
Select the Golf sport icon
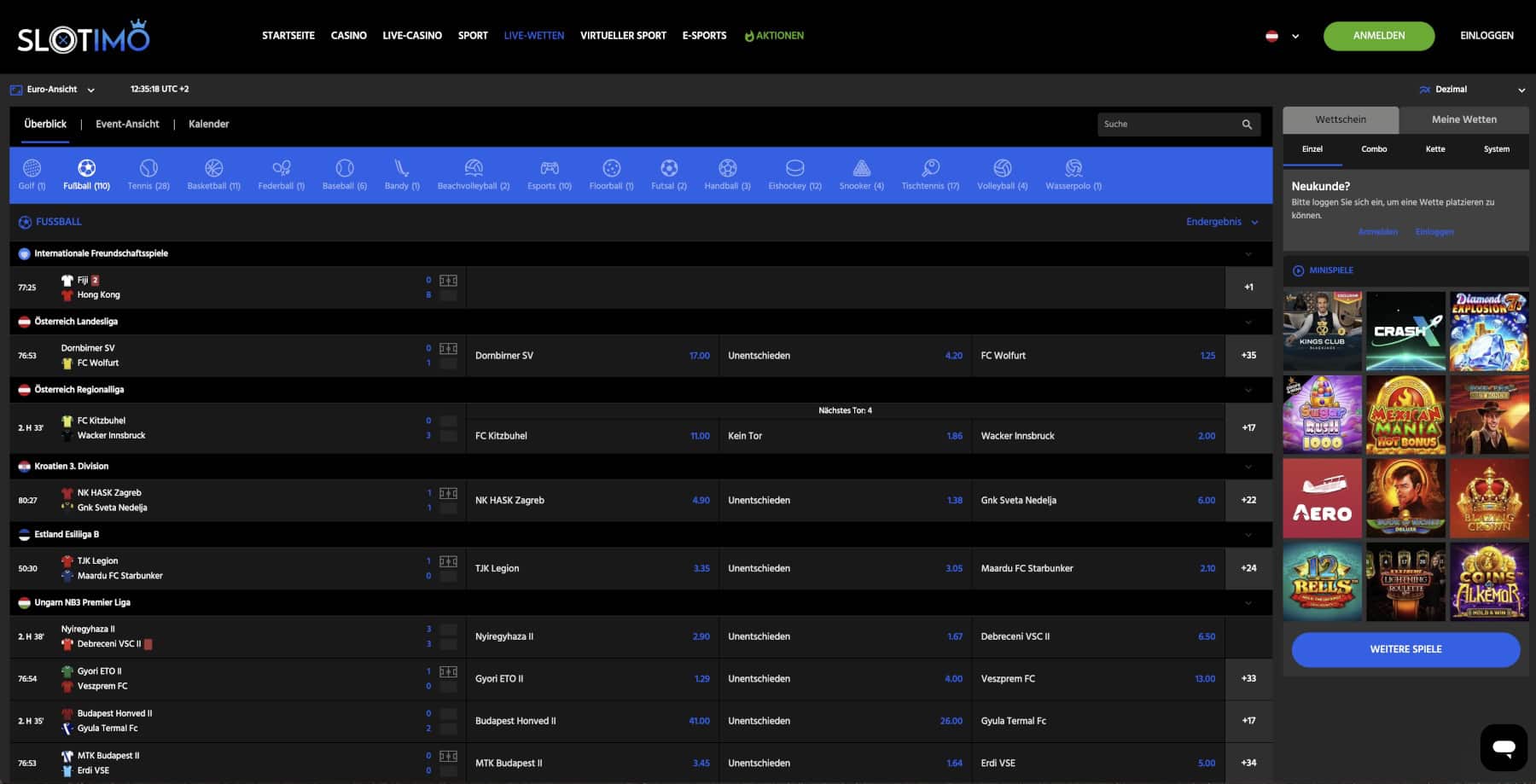point(32,168)
